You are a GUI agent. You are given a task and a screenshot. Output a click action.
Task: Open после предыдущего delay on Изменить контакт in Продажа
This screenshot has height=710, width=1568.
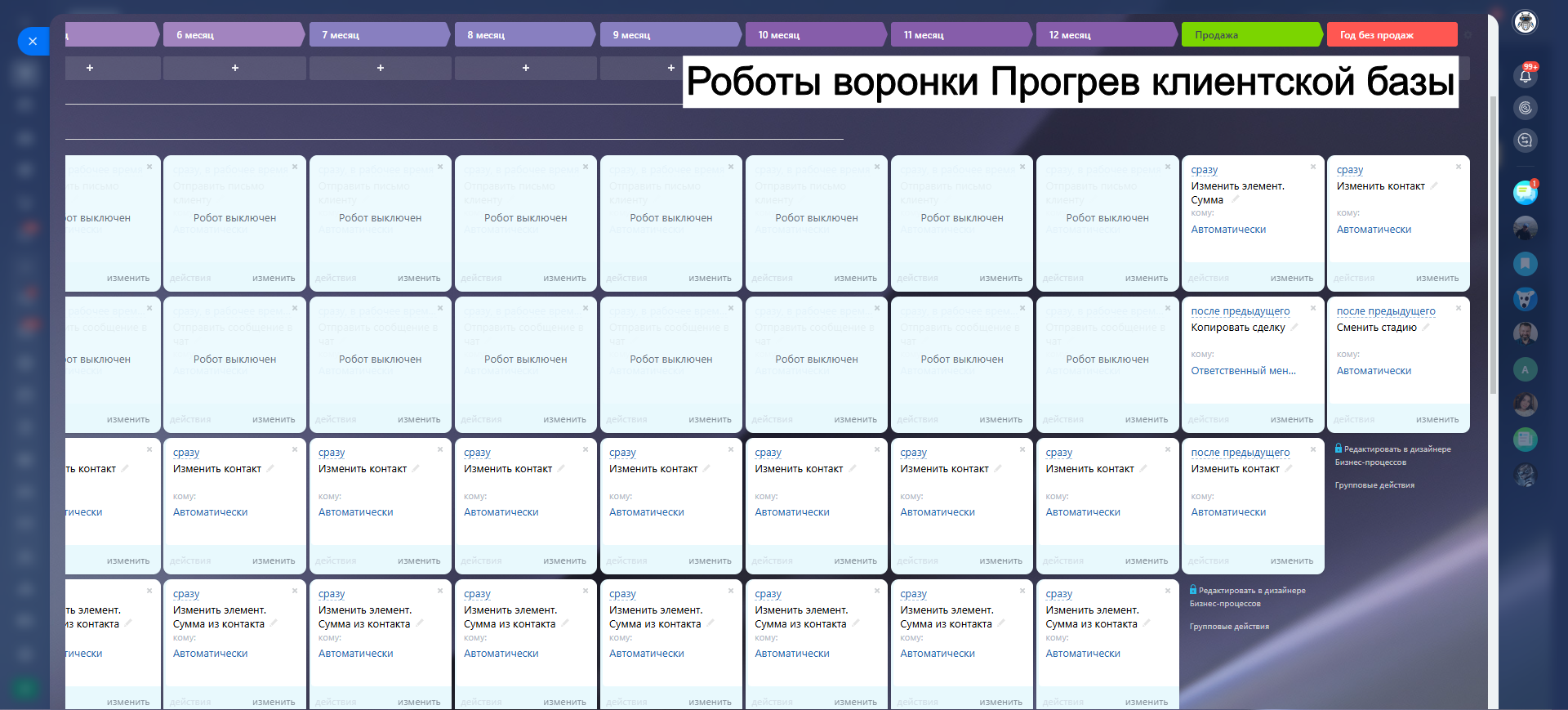tap(1241, 453)
